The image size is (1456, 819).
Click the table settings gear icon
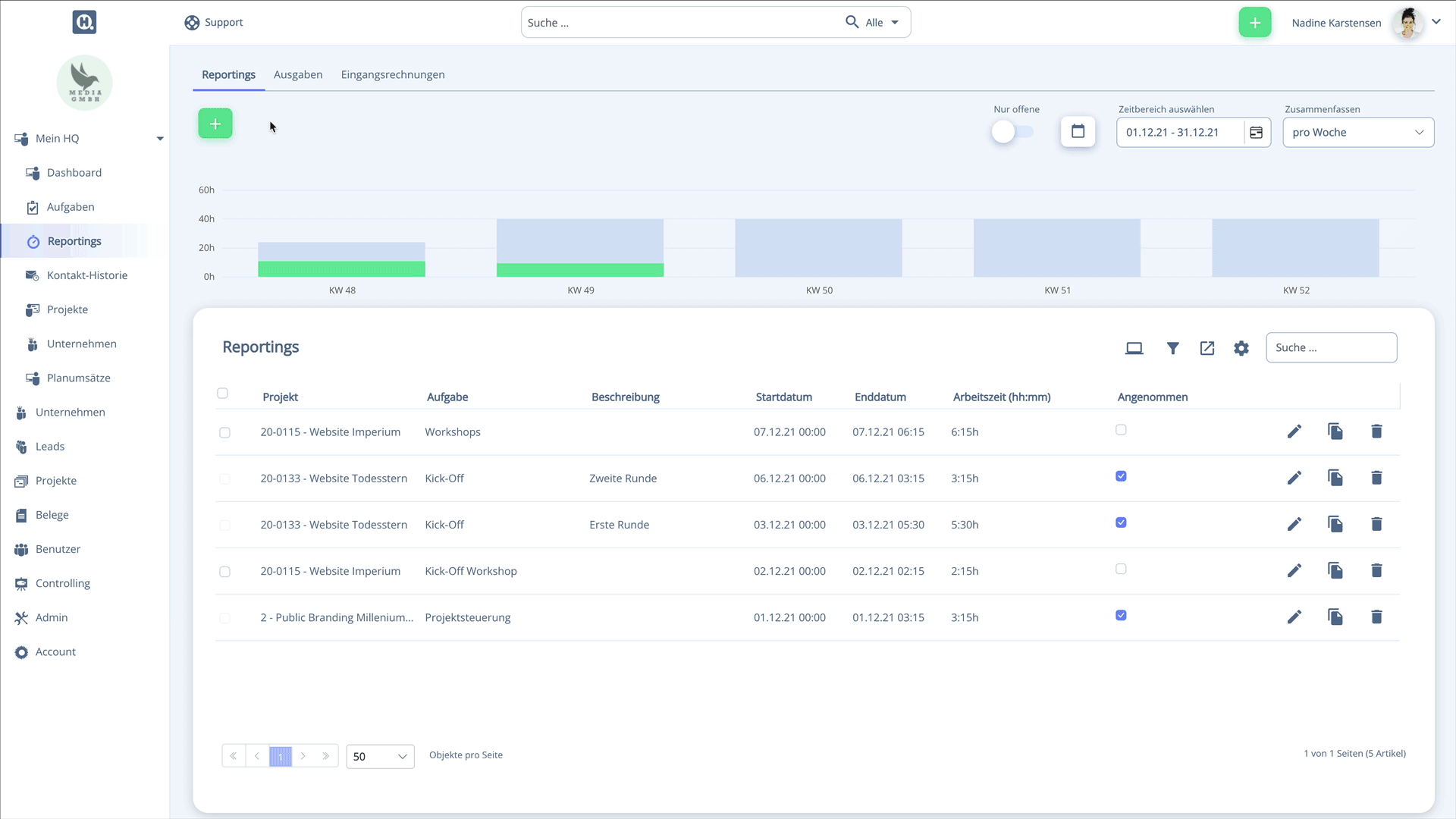(x=1241, y=347)
